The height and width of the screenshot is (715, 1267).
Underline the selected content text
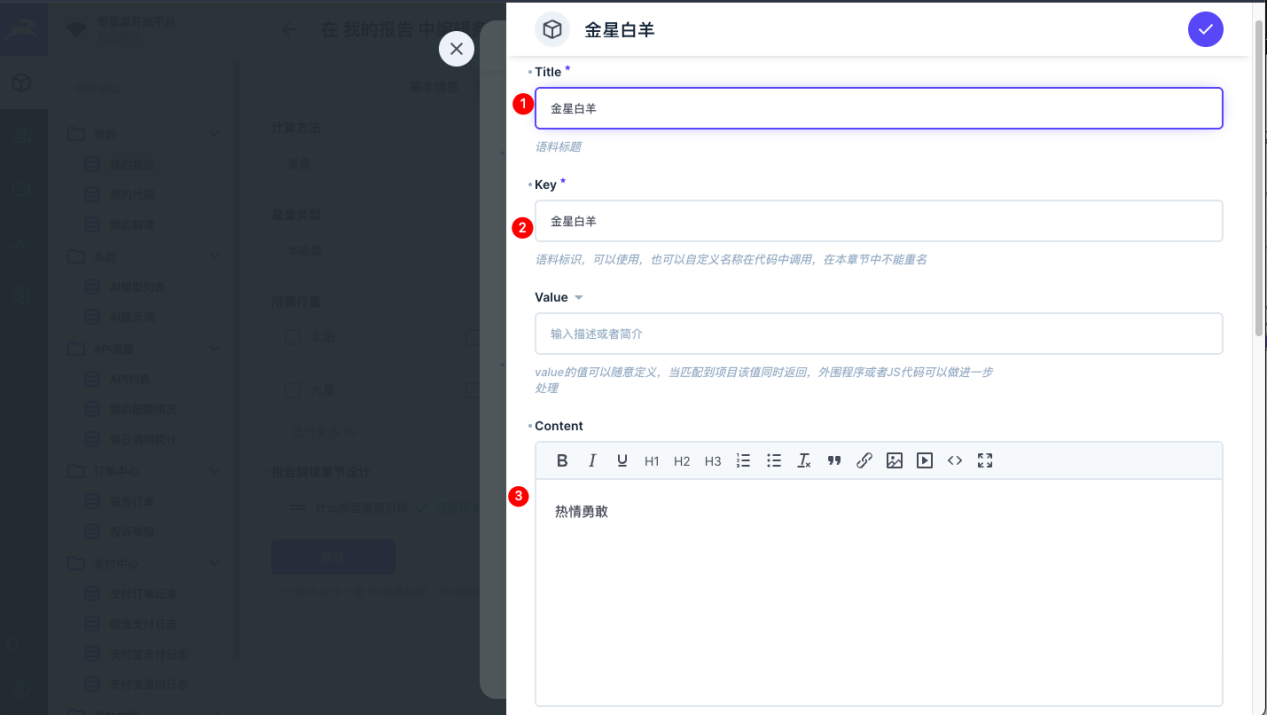pos(622,461)
